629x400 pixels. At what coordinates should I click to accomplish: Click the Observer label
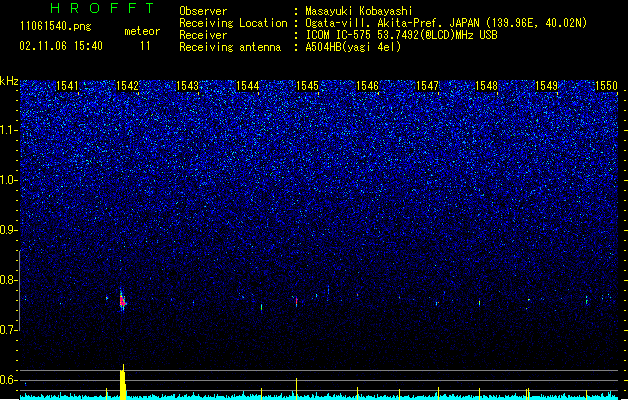click(x=203, y=11)
